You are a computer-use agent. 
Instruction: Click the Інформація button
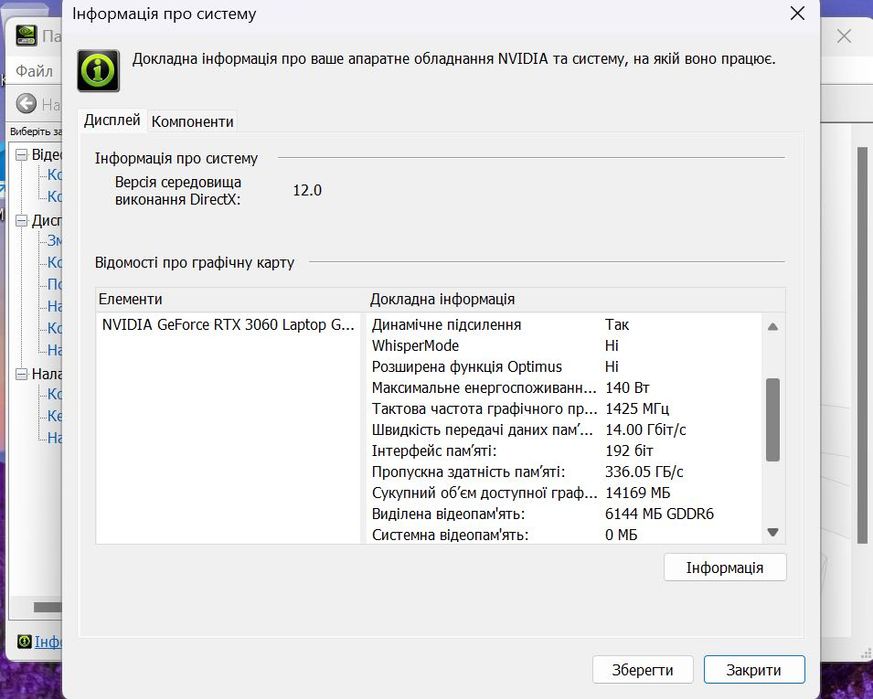pos(725,568)
